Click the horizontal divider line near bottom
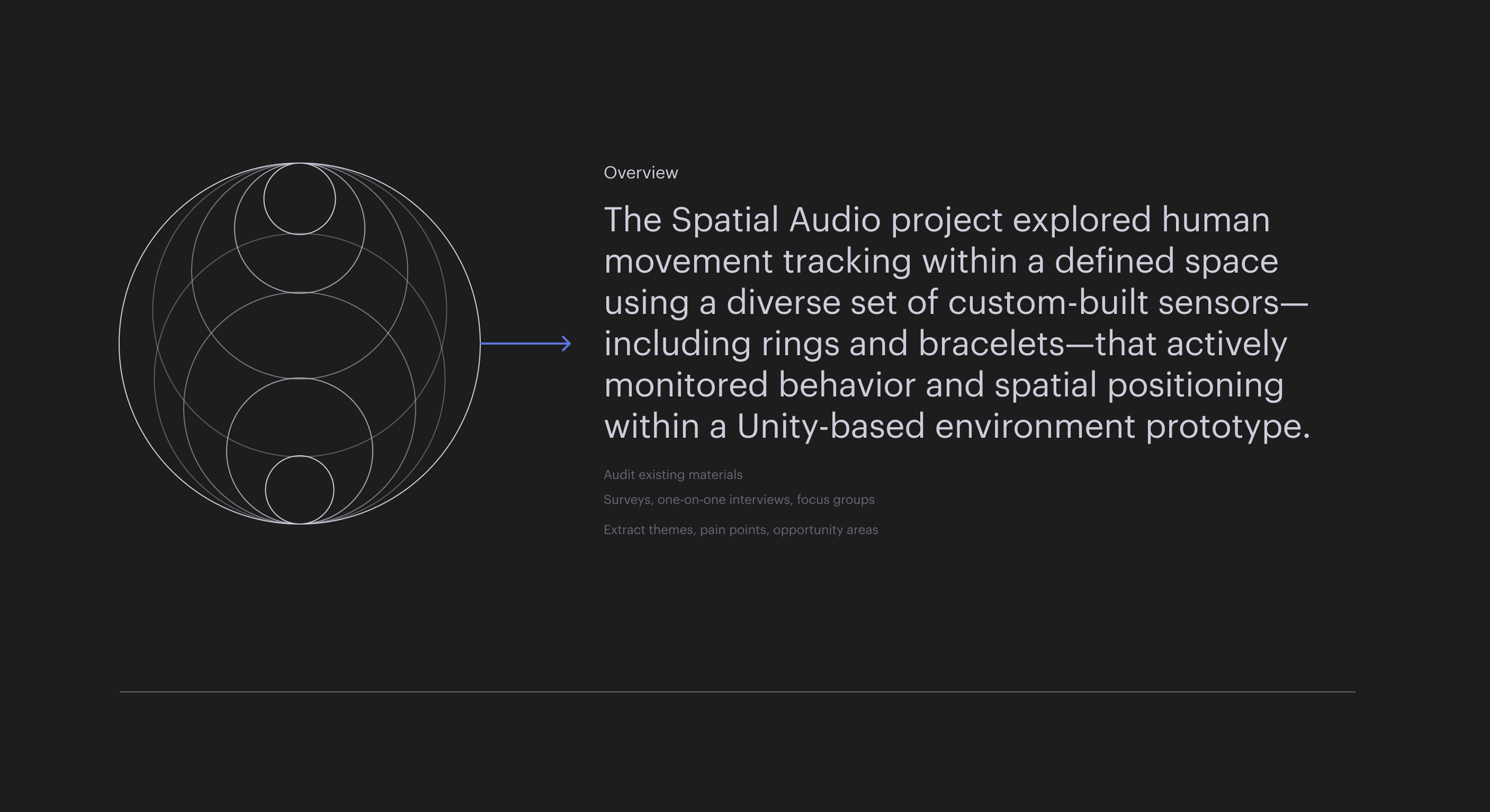This screenshot has height=812, width=1490. coord(737,692)
